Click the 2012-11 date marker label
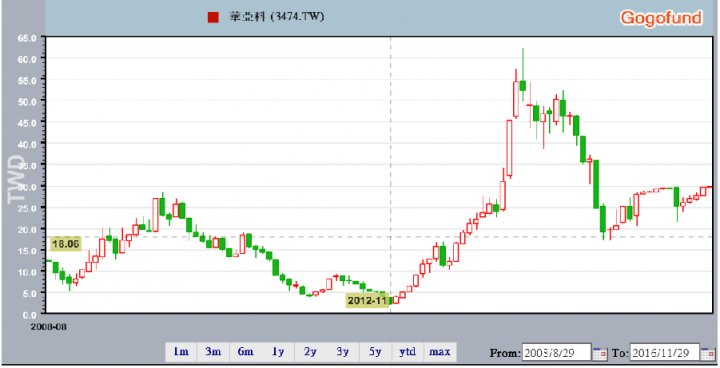This screenshot has width=720, height=368. 367,301
